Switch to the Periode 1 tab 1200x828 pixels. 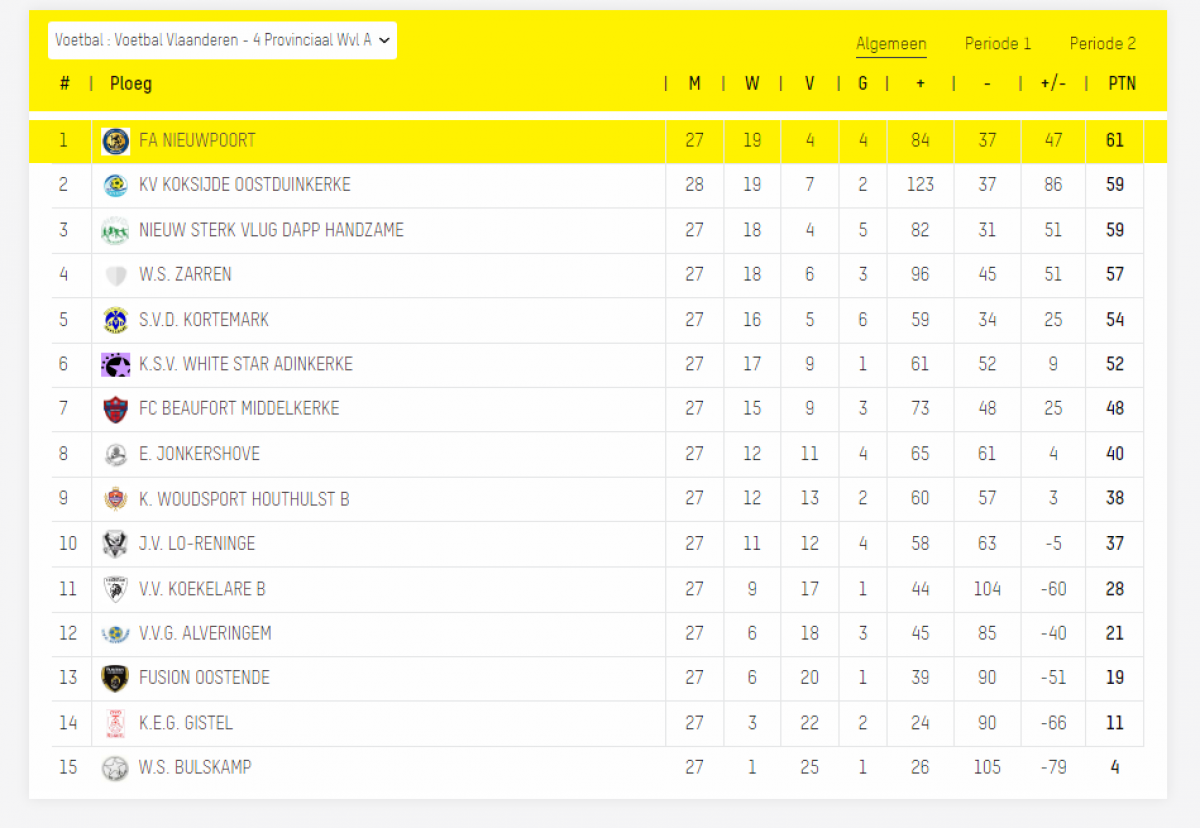tap(998, 44)
